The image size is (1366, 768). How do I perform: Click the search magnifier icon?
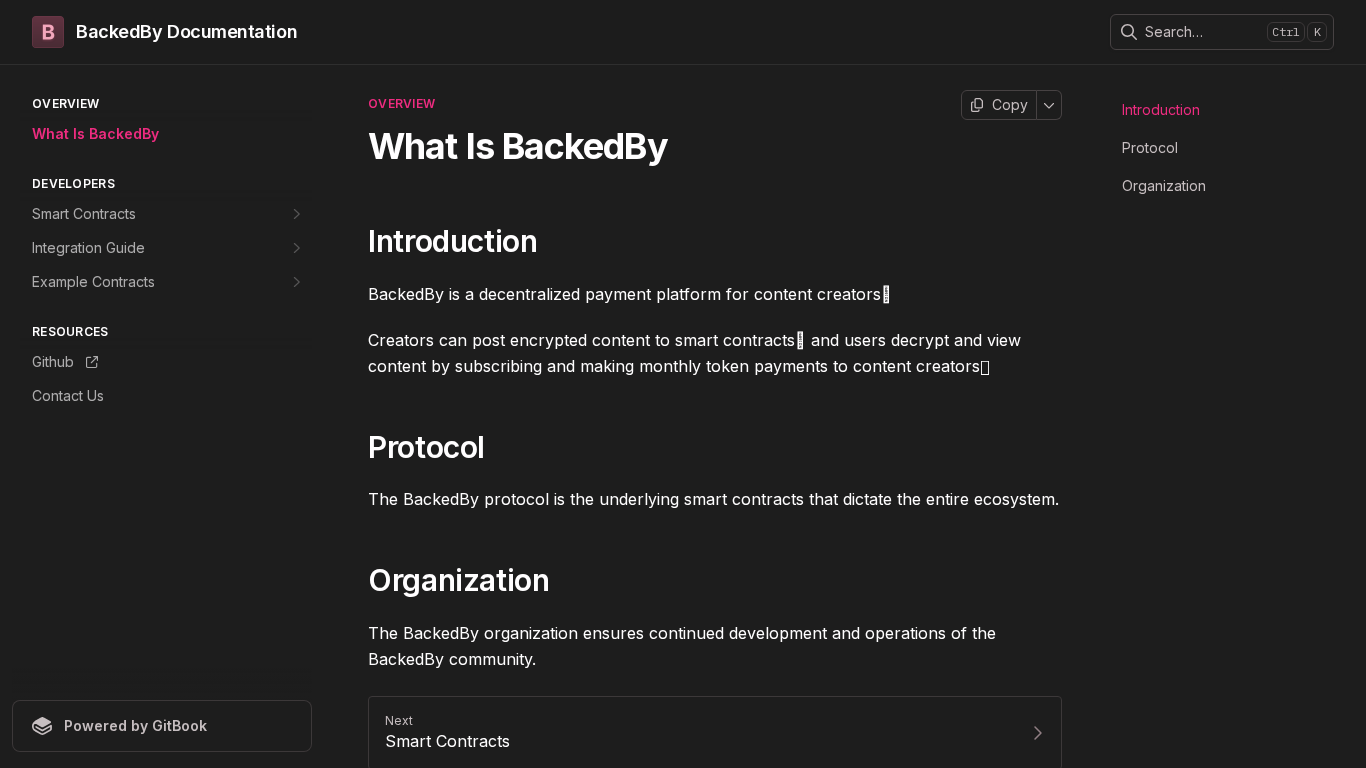click(1129, 32)
